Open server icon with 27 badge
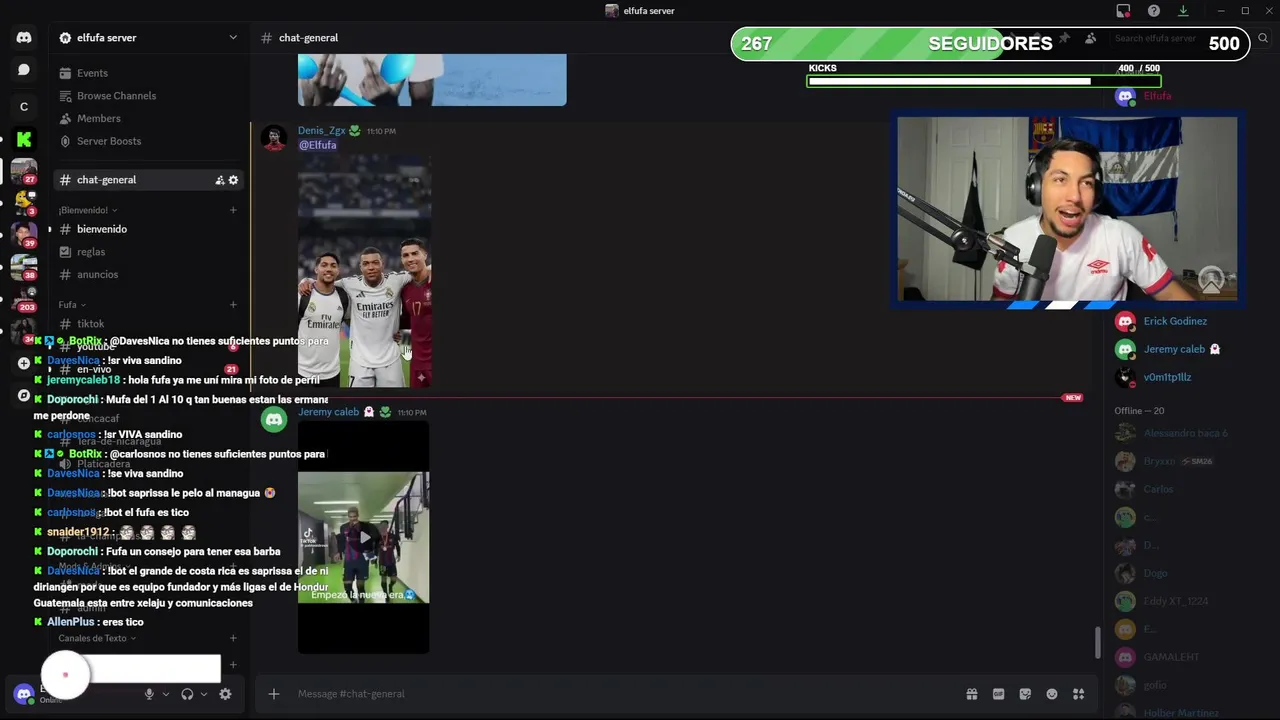Viewport: 1280px width, 720px height. 24,171
